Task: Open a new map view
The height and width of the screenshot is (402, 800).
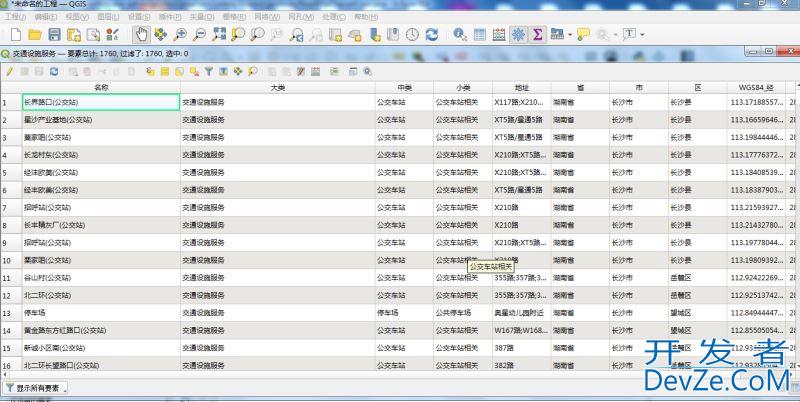Action: (x=335, y=34)
